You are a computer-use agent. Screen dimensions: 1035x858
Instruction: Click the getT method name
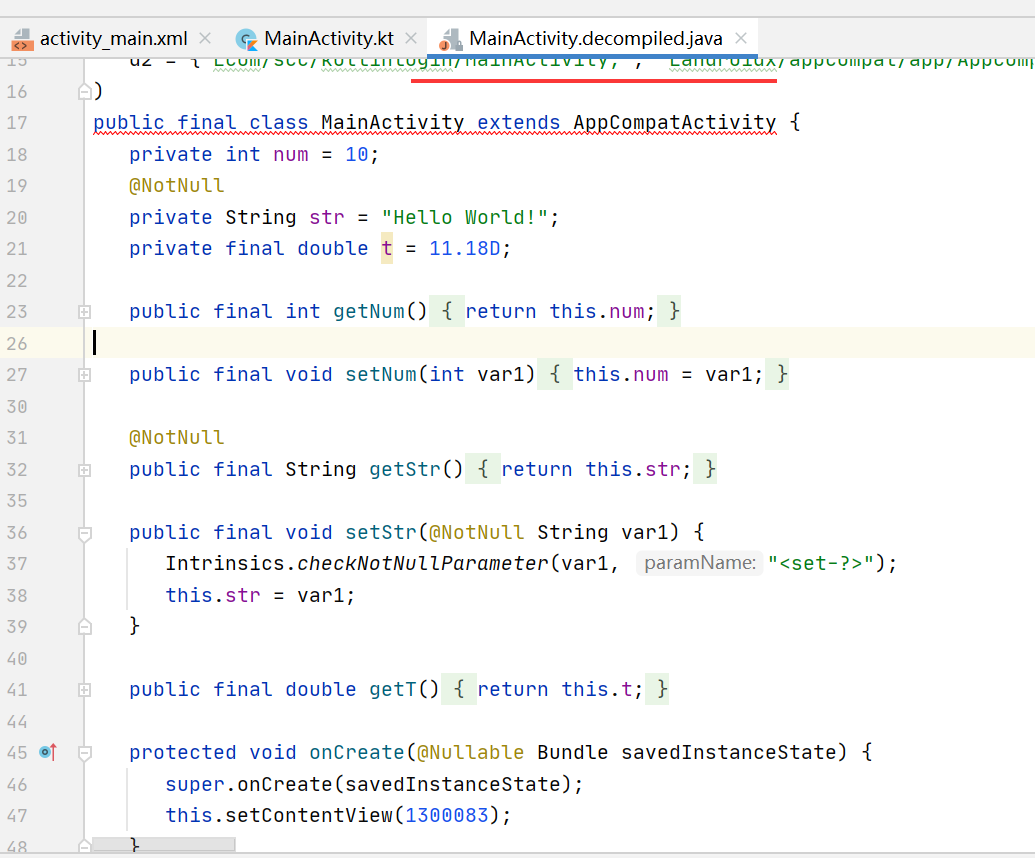[x=393, y=689]
